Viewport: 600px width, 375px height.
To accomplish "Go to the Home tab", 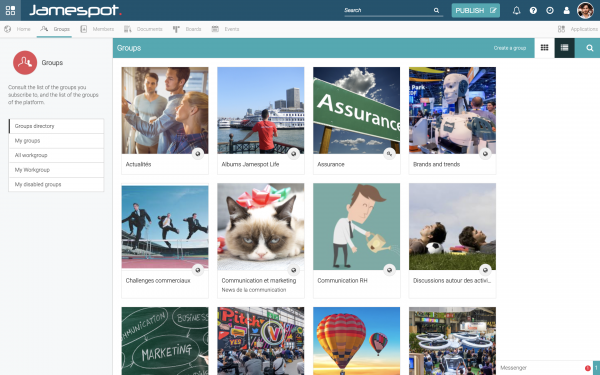I will pyautogui.click(x=18, y=29).
